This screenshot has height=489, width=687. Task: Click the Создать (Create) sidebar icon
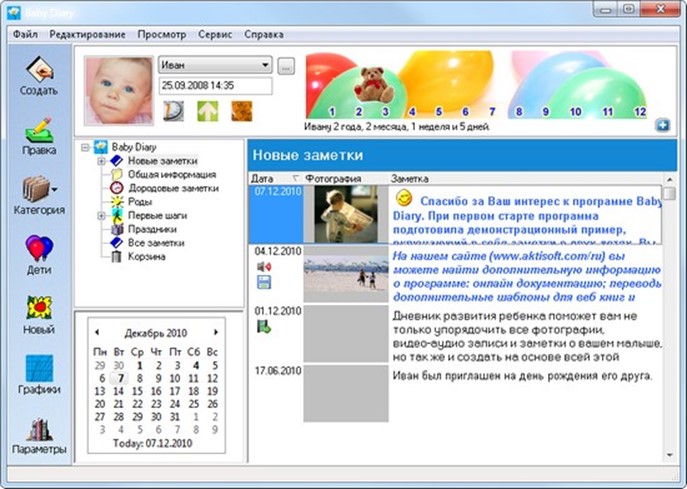point(39,74)
